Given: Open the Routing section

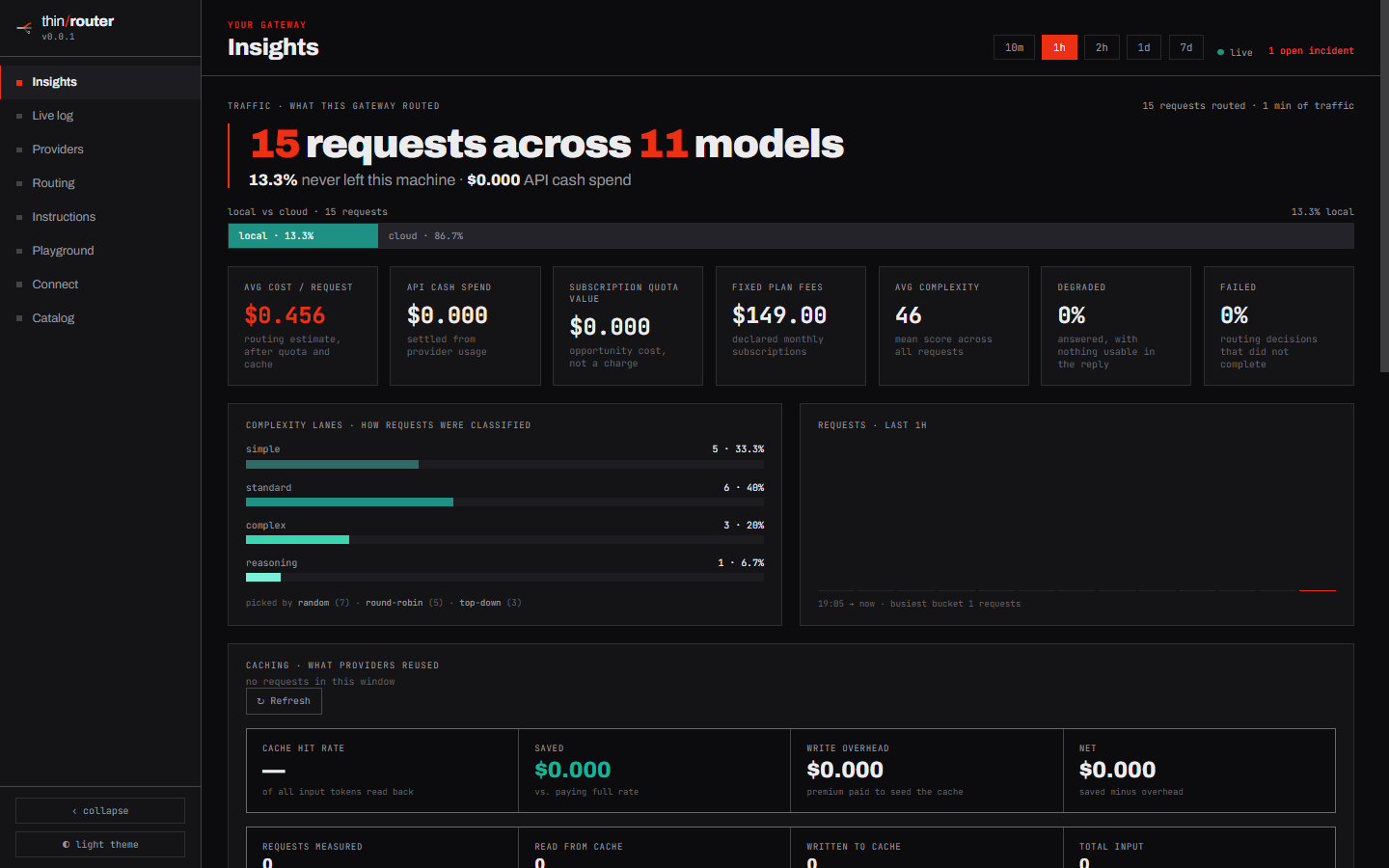Looking at the screenshot, I should (x=100, y=183).
